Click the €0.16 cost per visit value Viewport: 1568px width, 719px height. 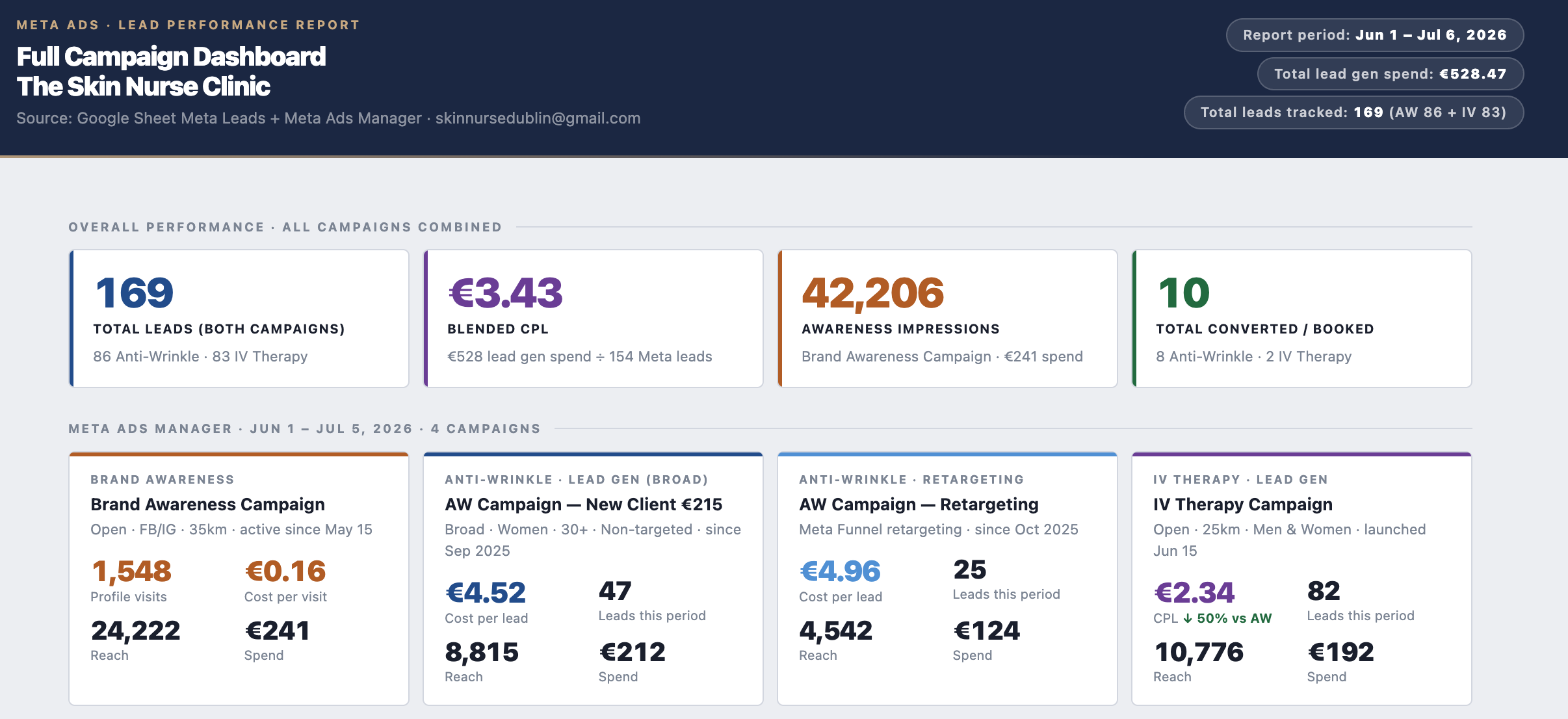[285, 571]
